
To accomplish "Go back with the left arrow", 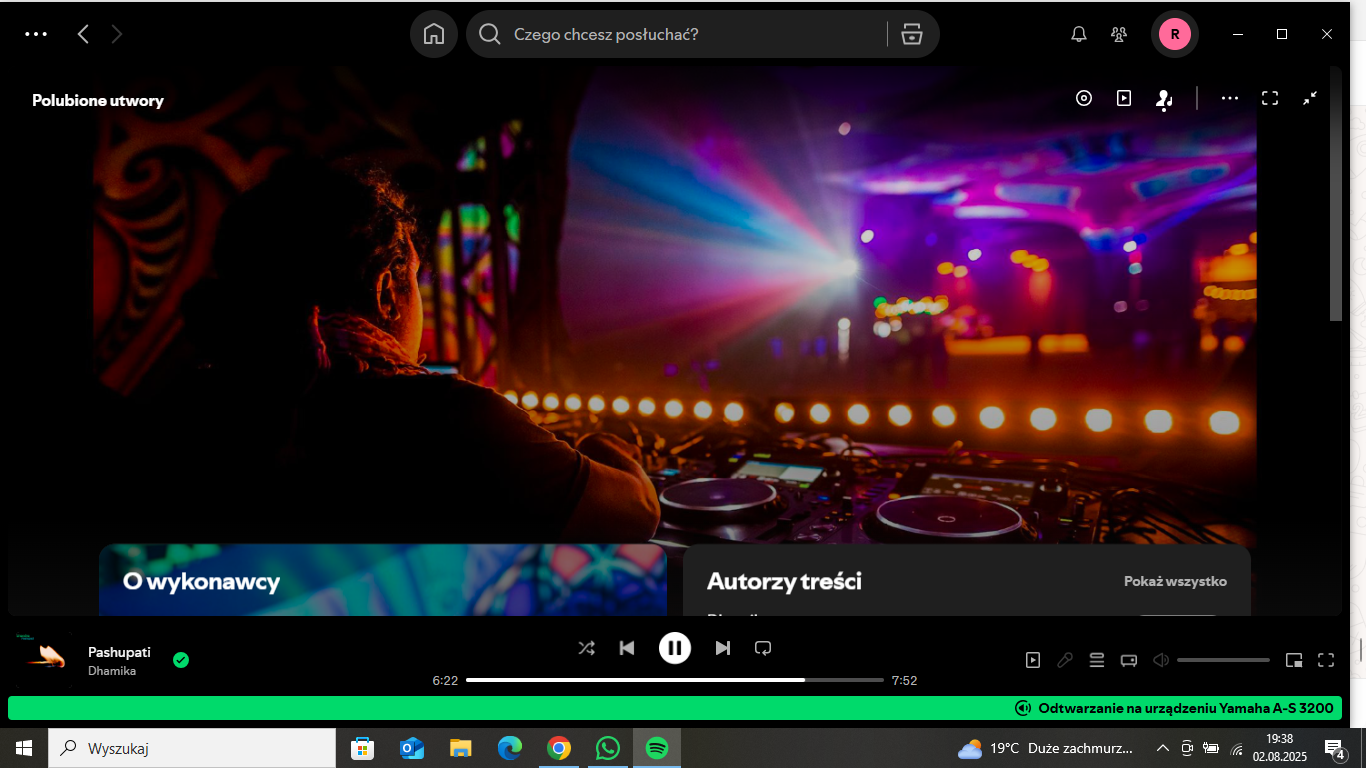I will pos(83,34).
